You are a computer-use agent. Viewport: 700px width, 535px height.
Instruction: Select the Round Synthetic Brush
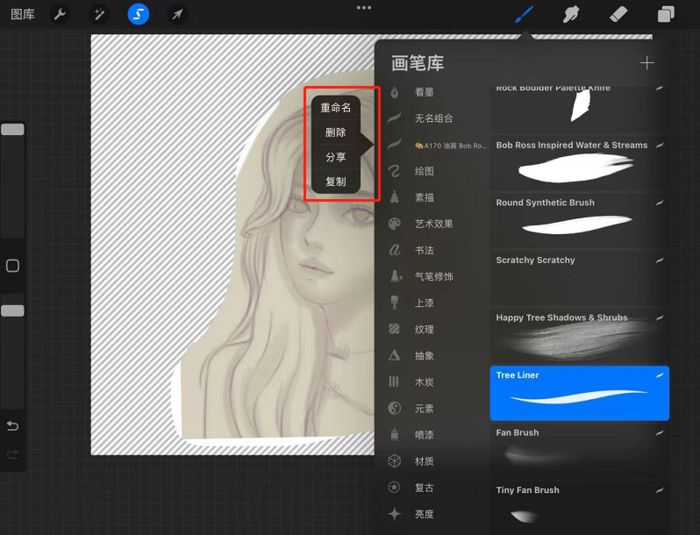579,221
